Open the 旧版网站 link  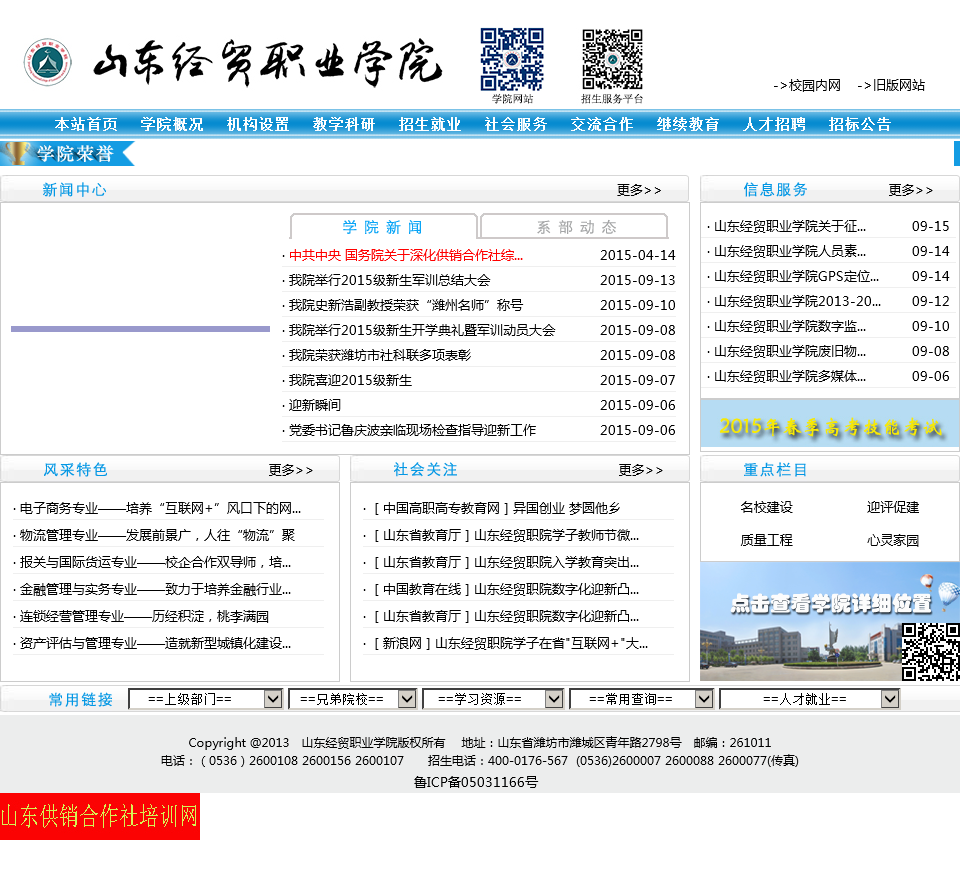(891, 85)
